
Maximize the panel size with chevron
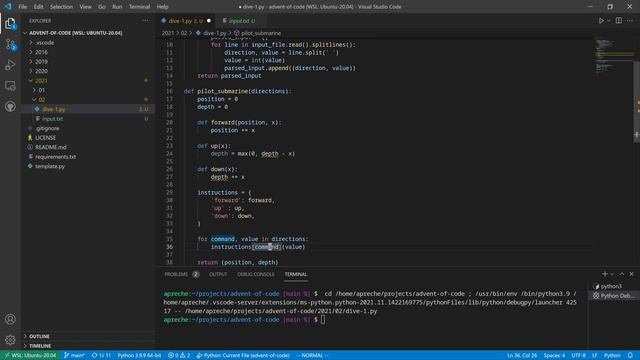click(x=622, y=274)
